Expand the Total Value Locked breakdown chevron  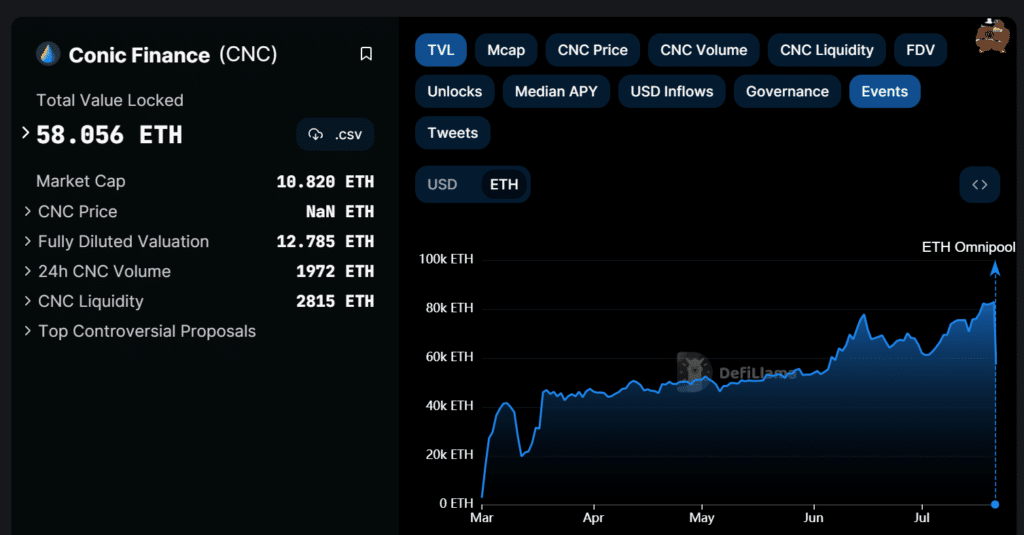(25, 133)
